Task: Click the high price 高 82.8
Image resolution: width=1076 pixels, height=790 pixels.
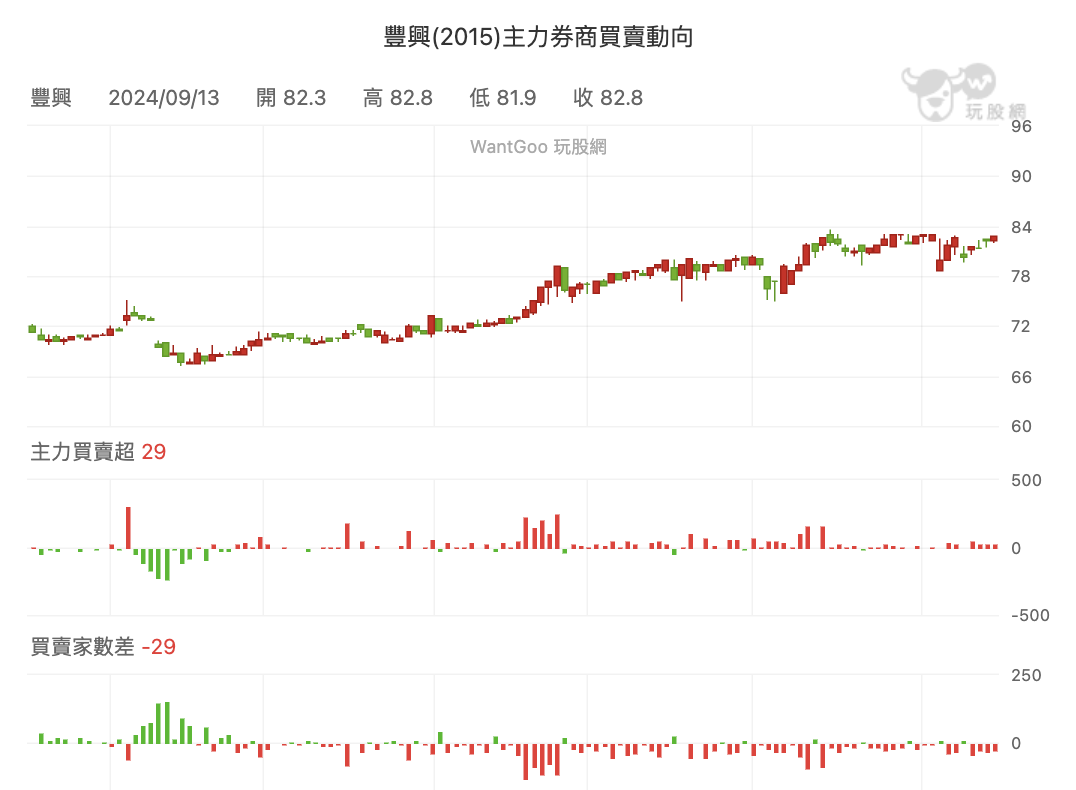Action: click(398, 97)
